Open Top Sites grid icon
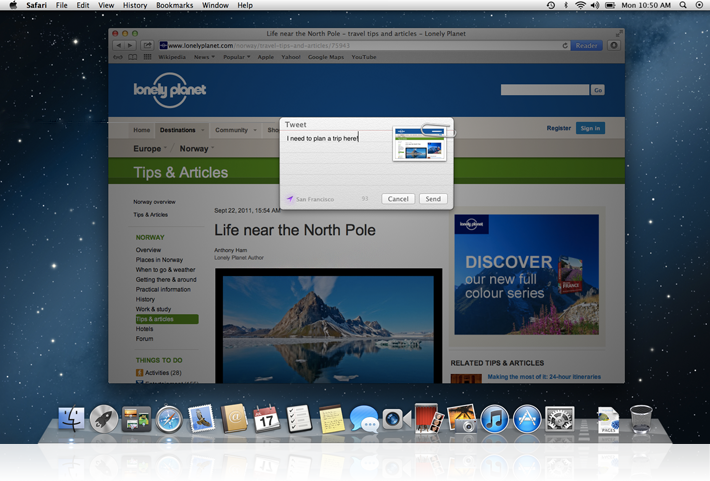 point(147,57)
